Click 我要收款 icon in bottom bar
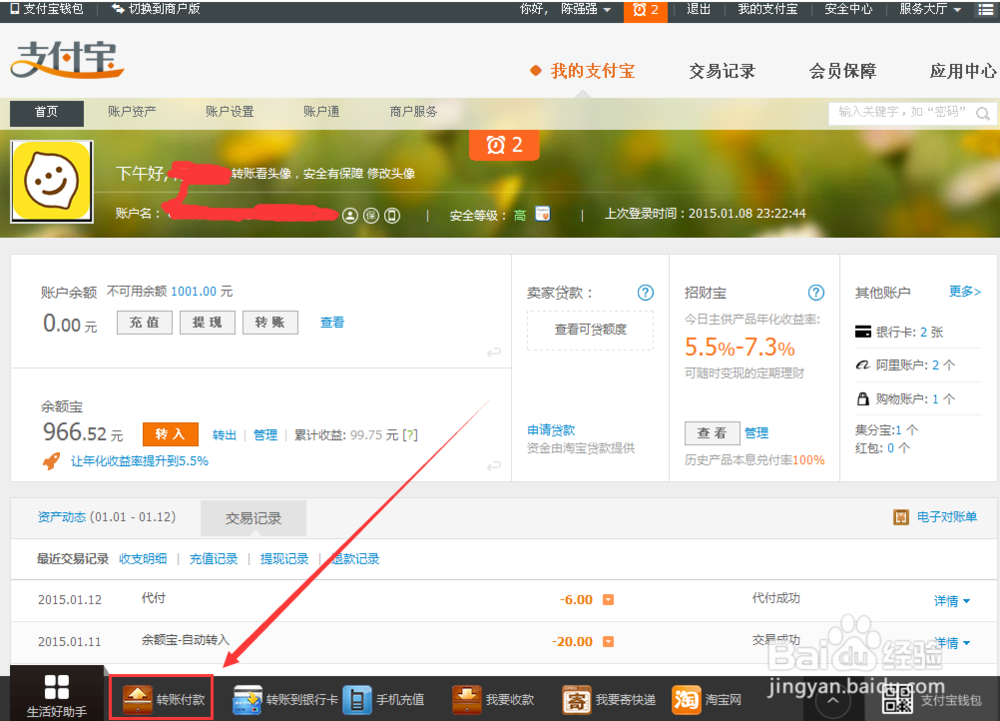This screenshot has height=721, width=1000. pyautogui.click(x=467, y=699)
